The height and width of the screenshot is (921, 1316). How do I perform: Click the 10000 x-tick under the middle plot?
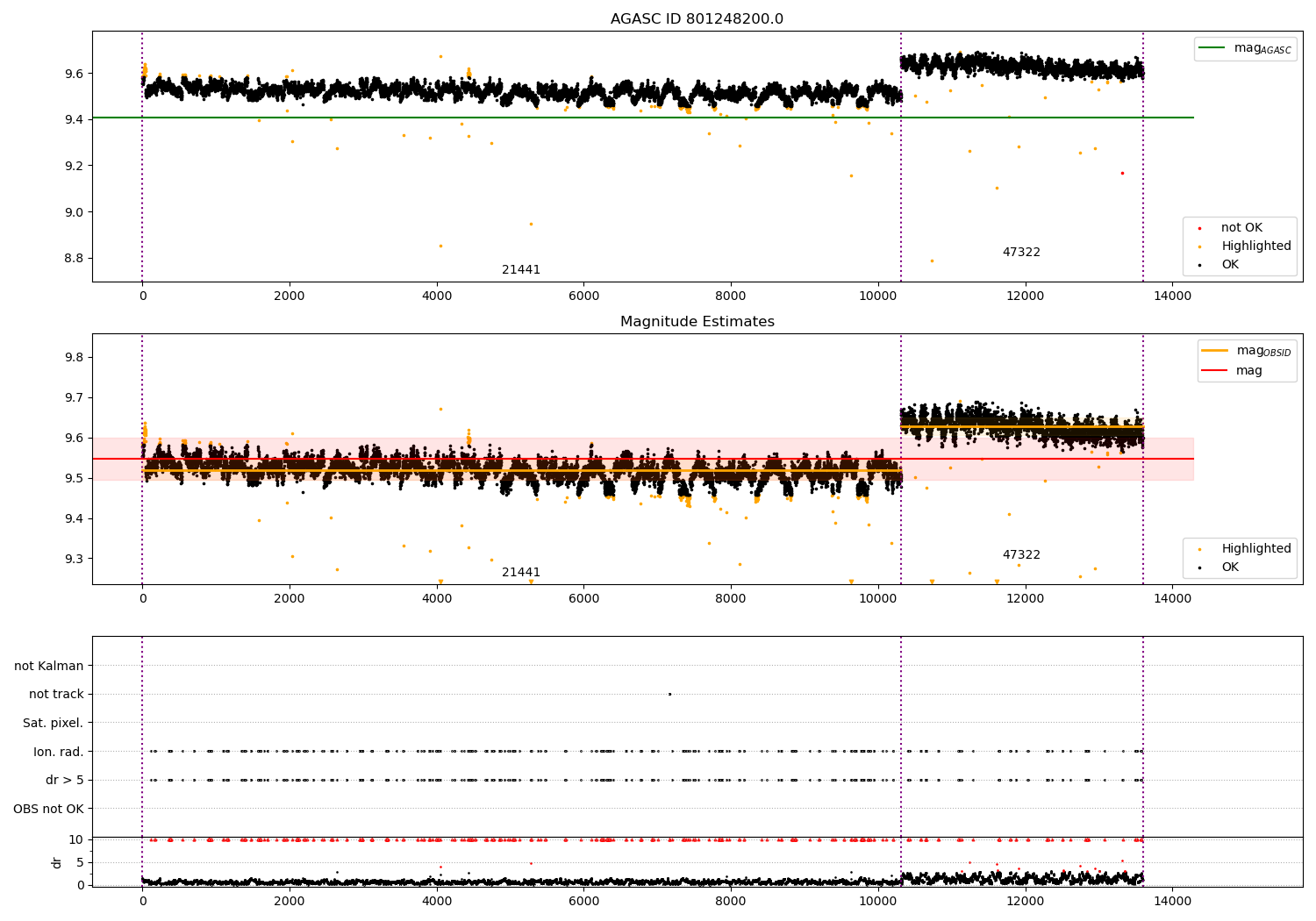[878, 599]
